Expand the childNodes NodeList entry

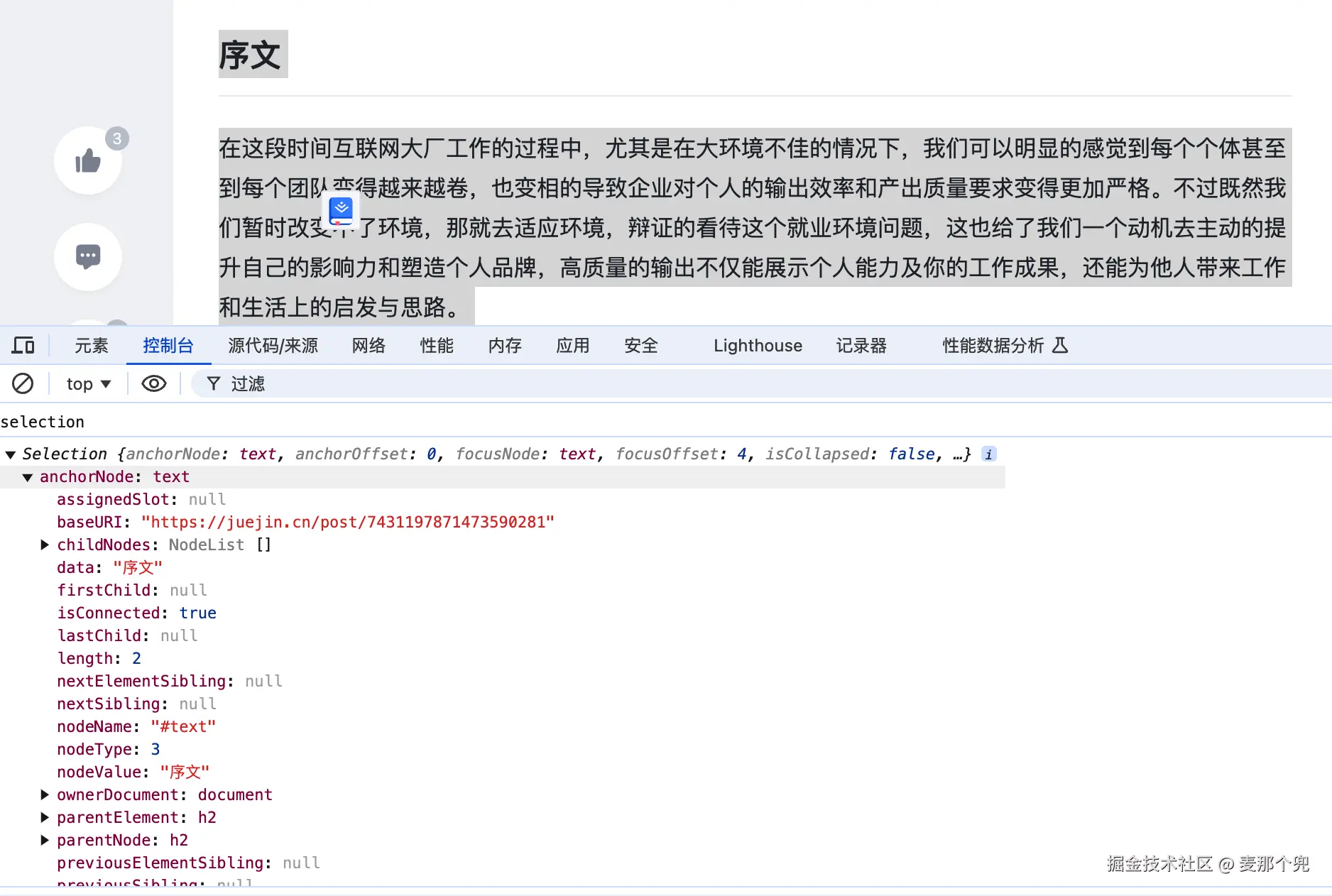coord(45,545)
